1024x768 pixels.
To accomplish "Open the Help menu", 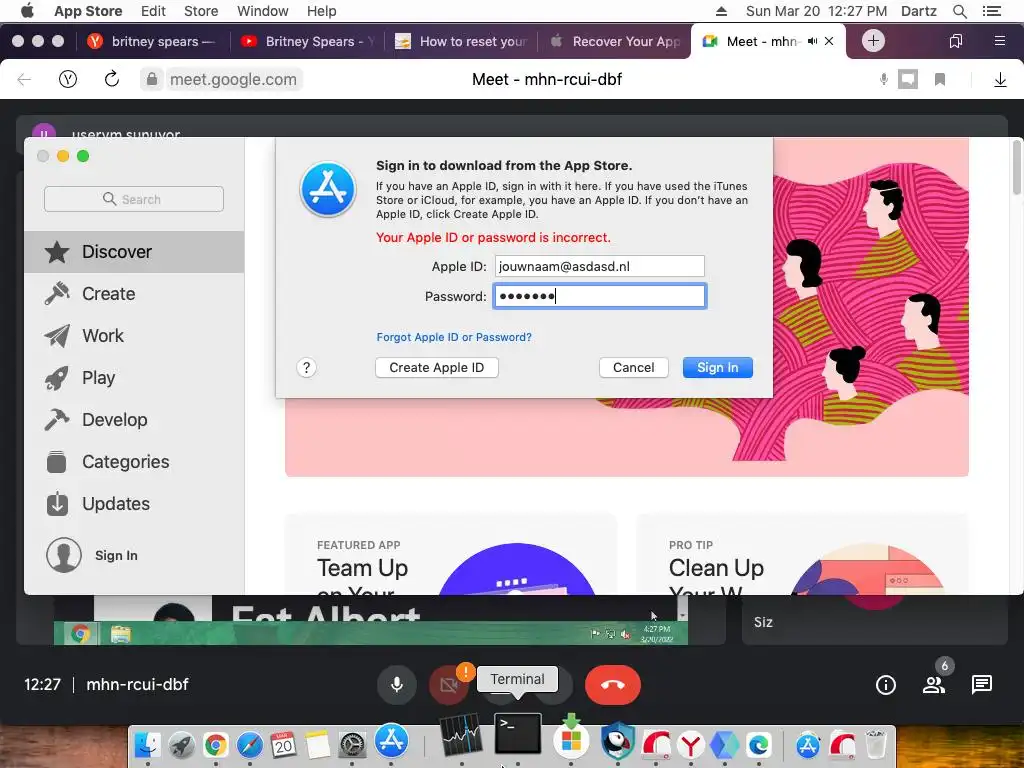I will 322,11.
